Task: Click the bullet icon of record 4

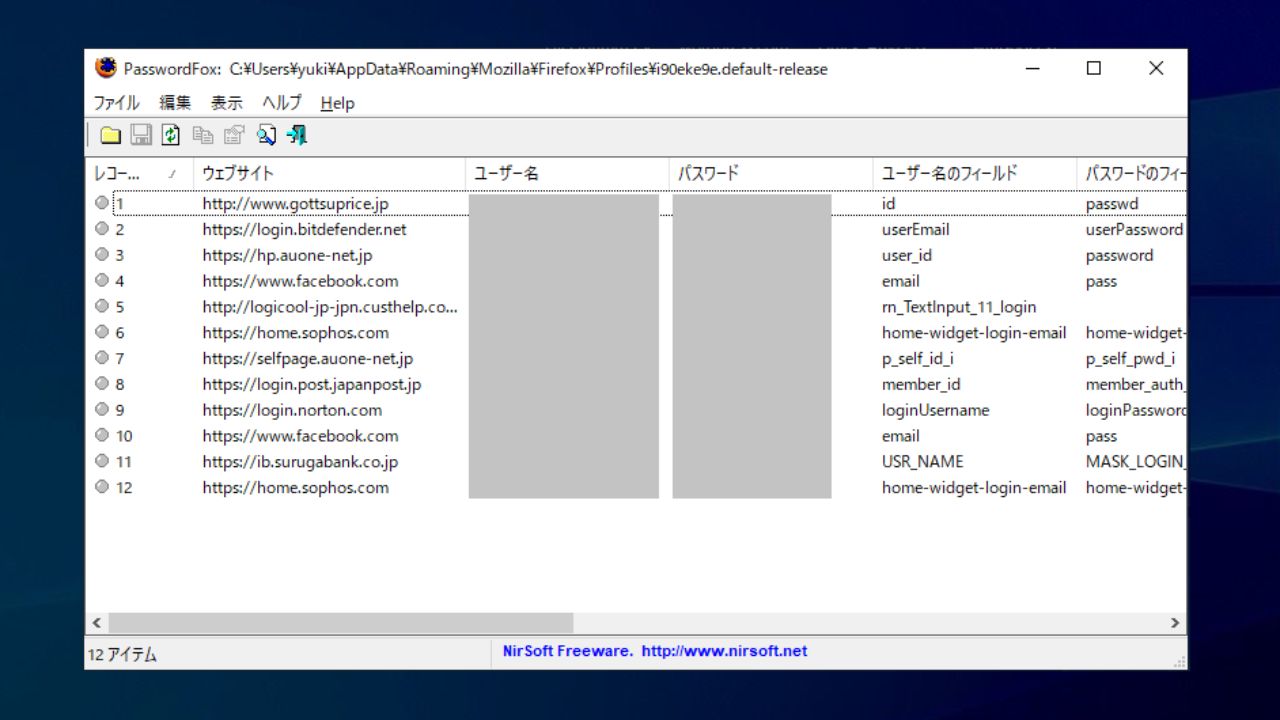Action: pos(102,281)
